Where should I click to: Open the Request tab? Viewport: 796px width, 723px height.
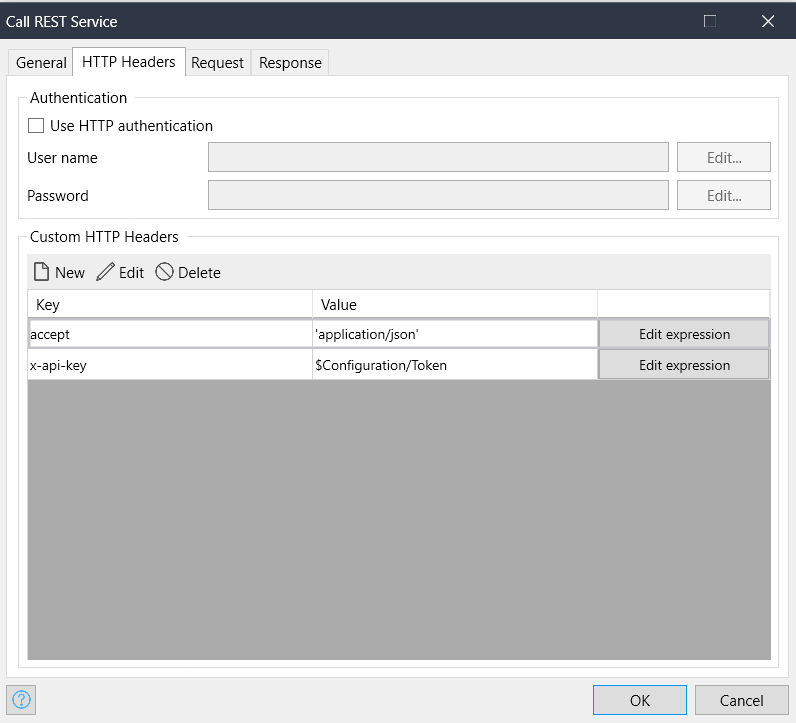click(217, 62)
